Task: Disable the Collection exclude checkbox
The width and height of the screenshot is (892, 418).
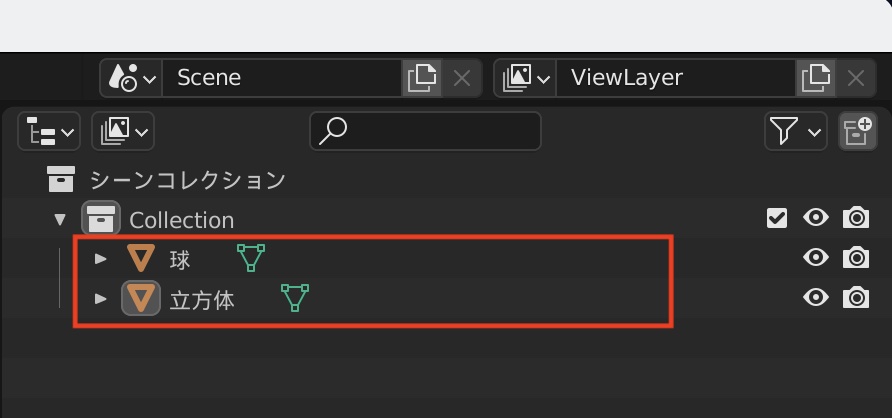Action: click(x=777, y=218)
